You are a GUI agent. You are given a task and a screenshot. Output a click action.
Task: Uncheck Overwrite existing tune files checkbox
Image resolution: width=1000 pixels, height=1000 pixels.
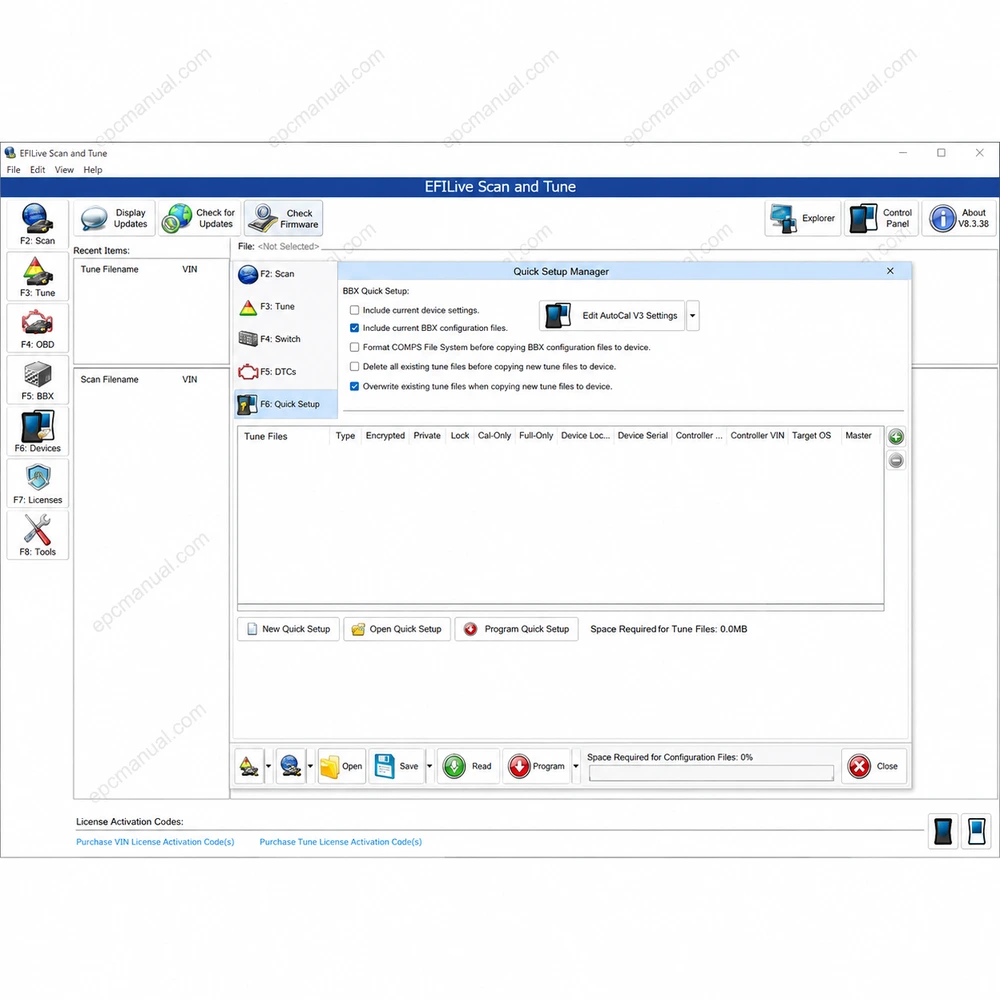click(x=355, y=386)
